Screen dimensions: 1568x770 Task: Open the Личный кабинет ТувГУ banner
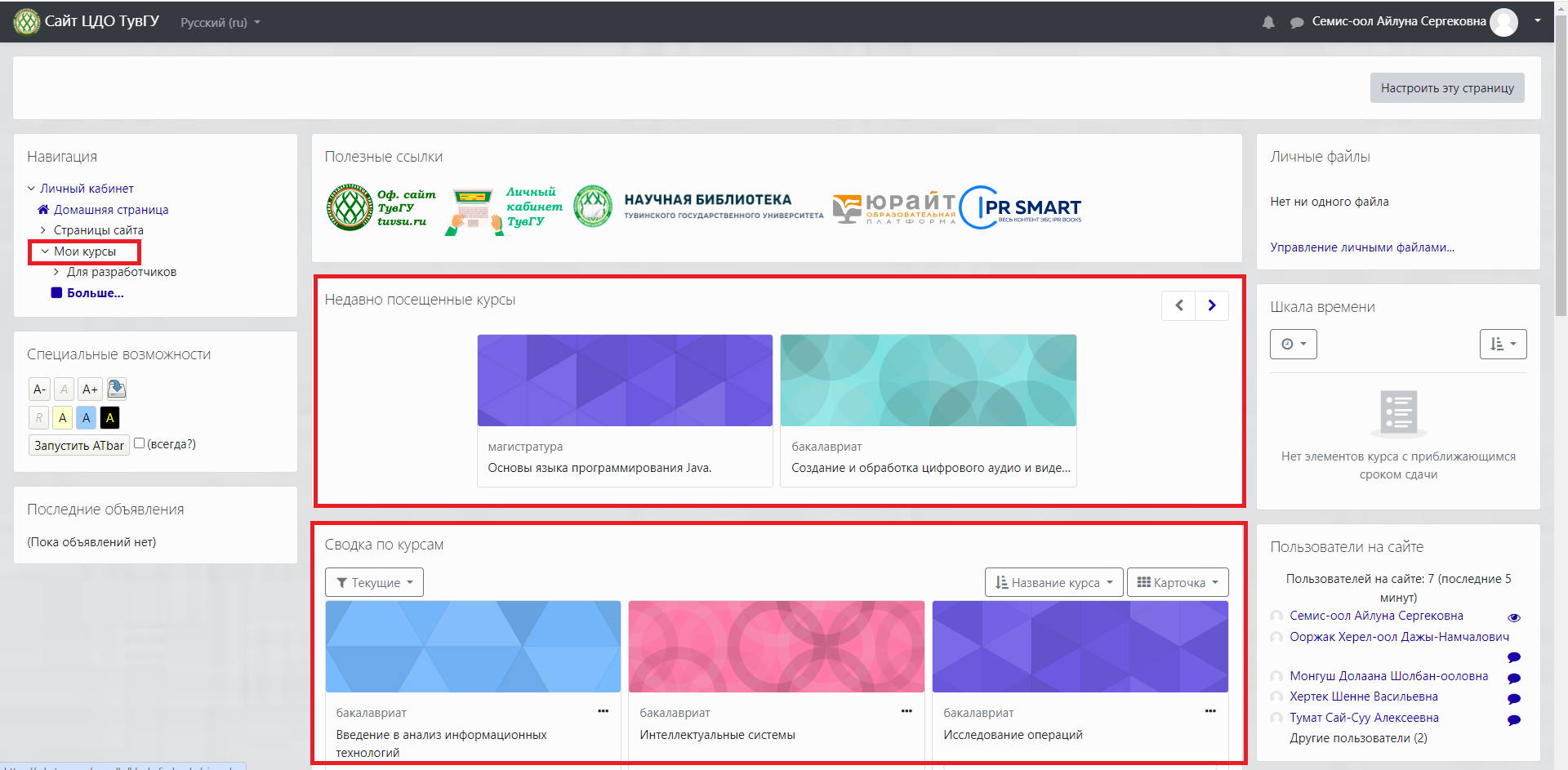pyautogui.click(x=504, y=210)
